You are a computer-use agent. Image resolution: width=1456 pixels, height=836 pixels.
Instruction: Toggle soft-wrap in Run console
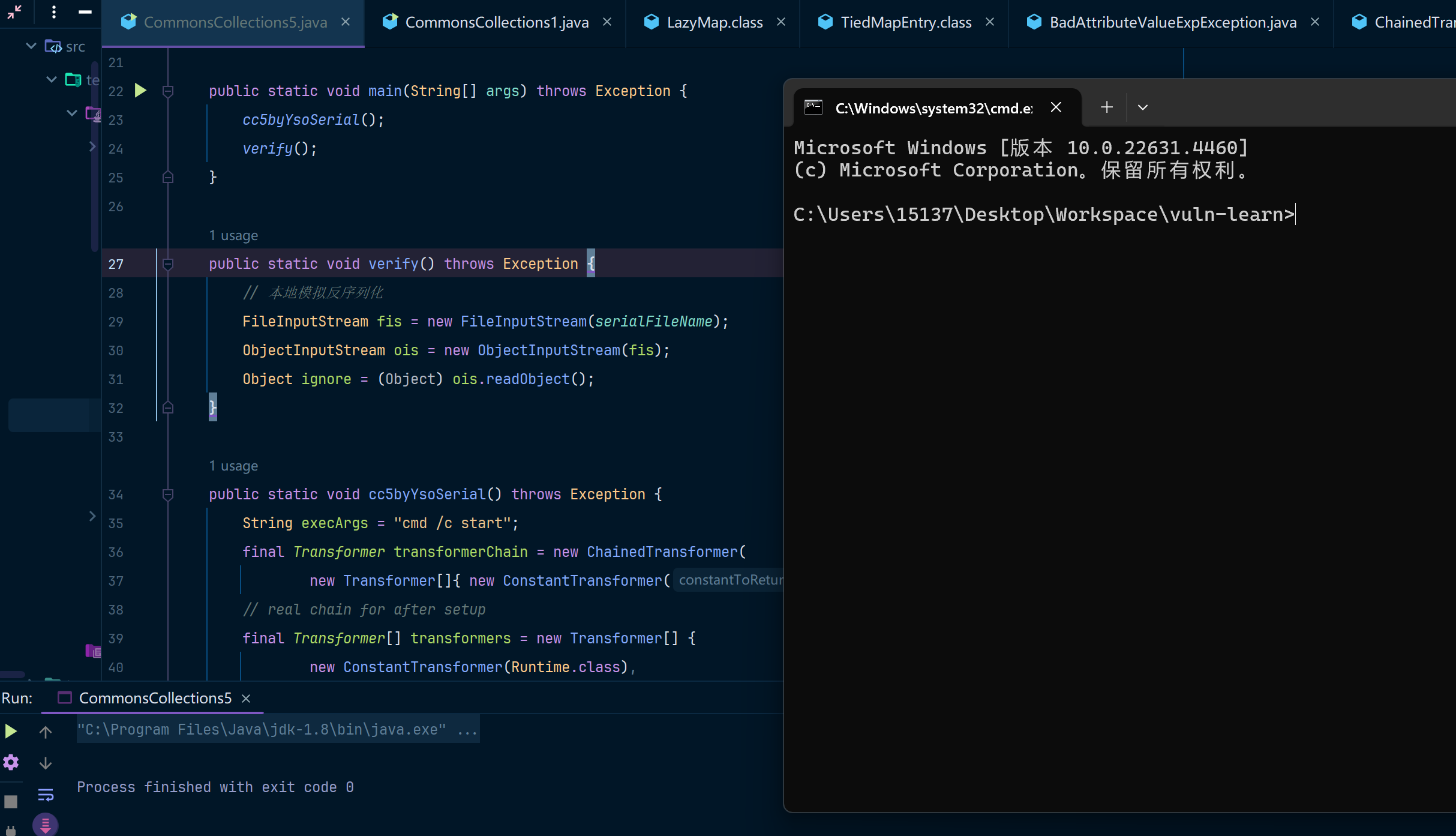pos(46,795)
